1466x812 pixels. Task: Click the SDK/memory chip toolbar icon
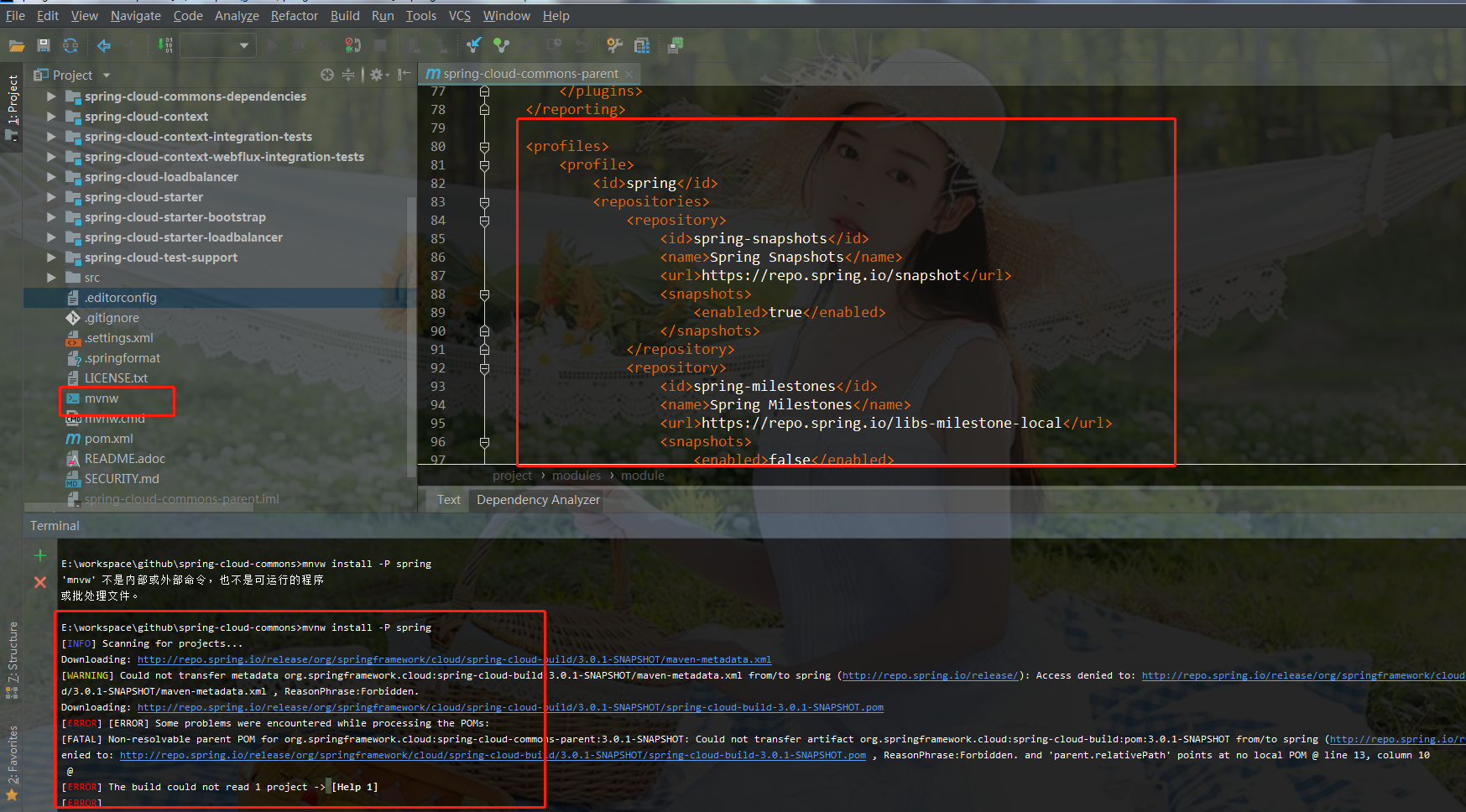coord(676,45)
